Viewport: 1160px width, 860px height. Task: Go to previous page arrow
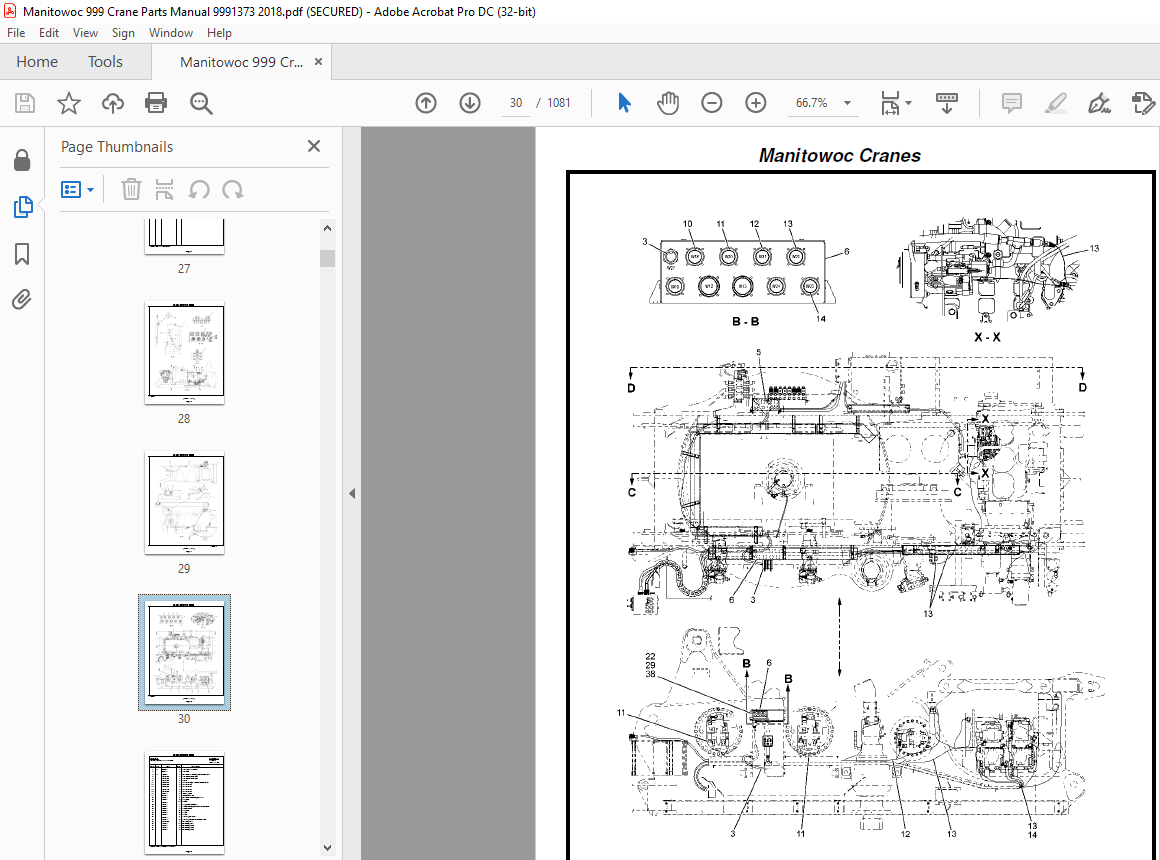coord(426,103)
